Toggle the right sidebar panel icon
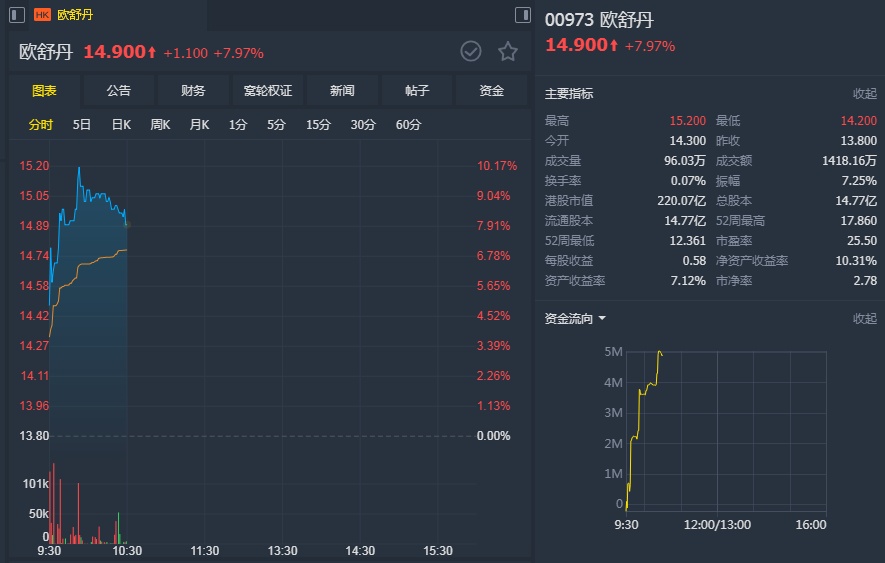The image size is (885, 563). pos(522,15)
